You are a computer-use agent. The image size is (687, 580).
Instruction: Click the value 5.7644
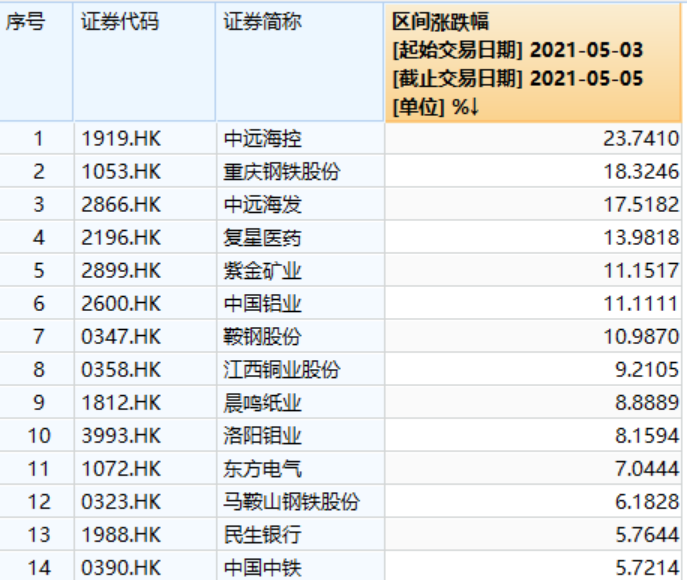(647, 535)
